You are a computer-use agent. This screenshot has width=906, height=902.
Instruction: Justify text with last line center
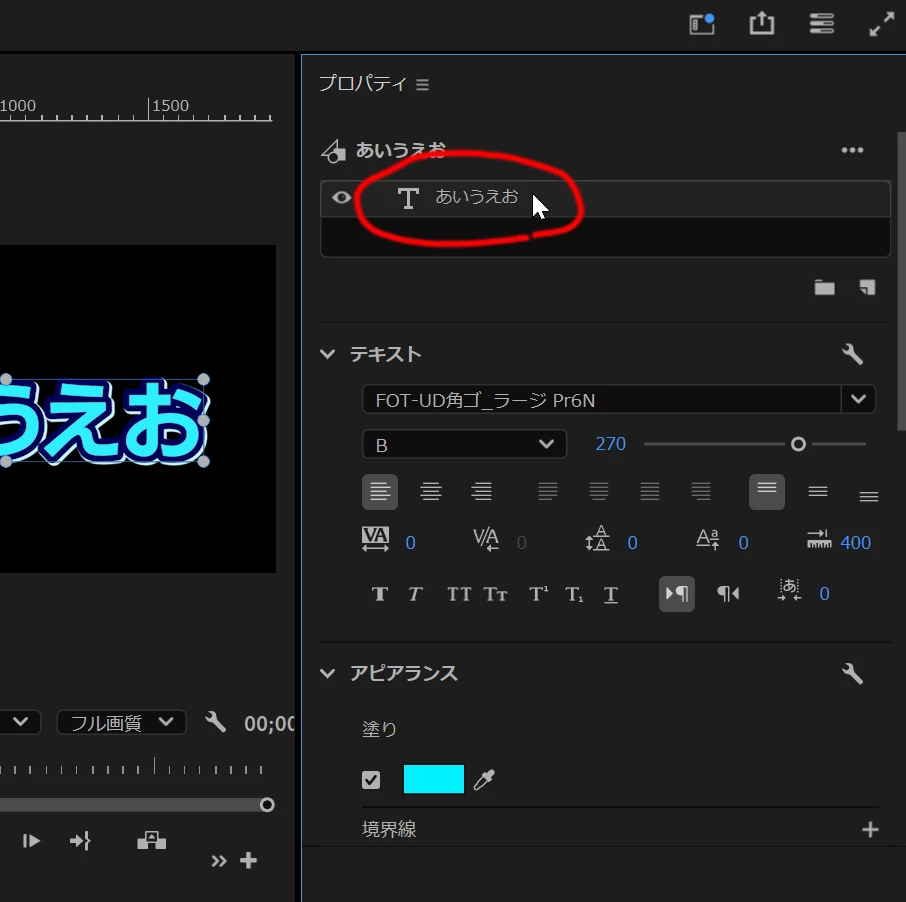pos(599,492)
